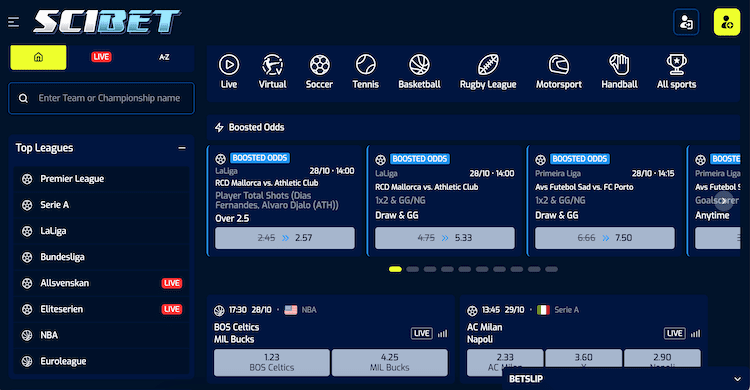This screenshot has height=390, width=750.
Task: Click Serie A label on AC Milan card
Action: (566, 310)
